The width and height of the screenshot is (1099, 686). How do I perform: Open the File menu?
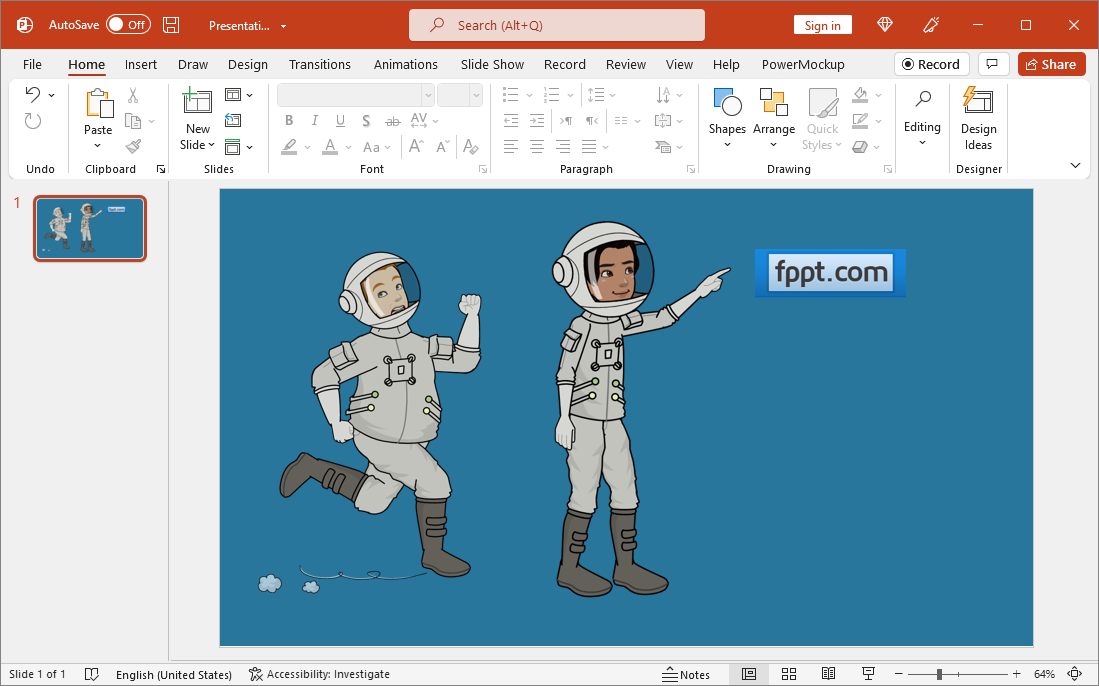coord(32,64)
